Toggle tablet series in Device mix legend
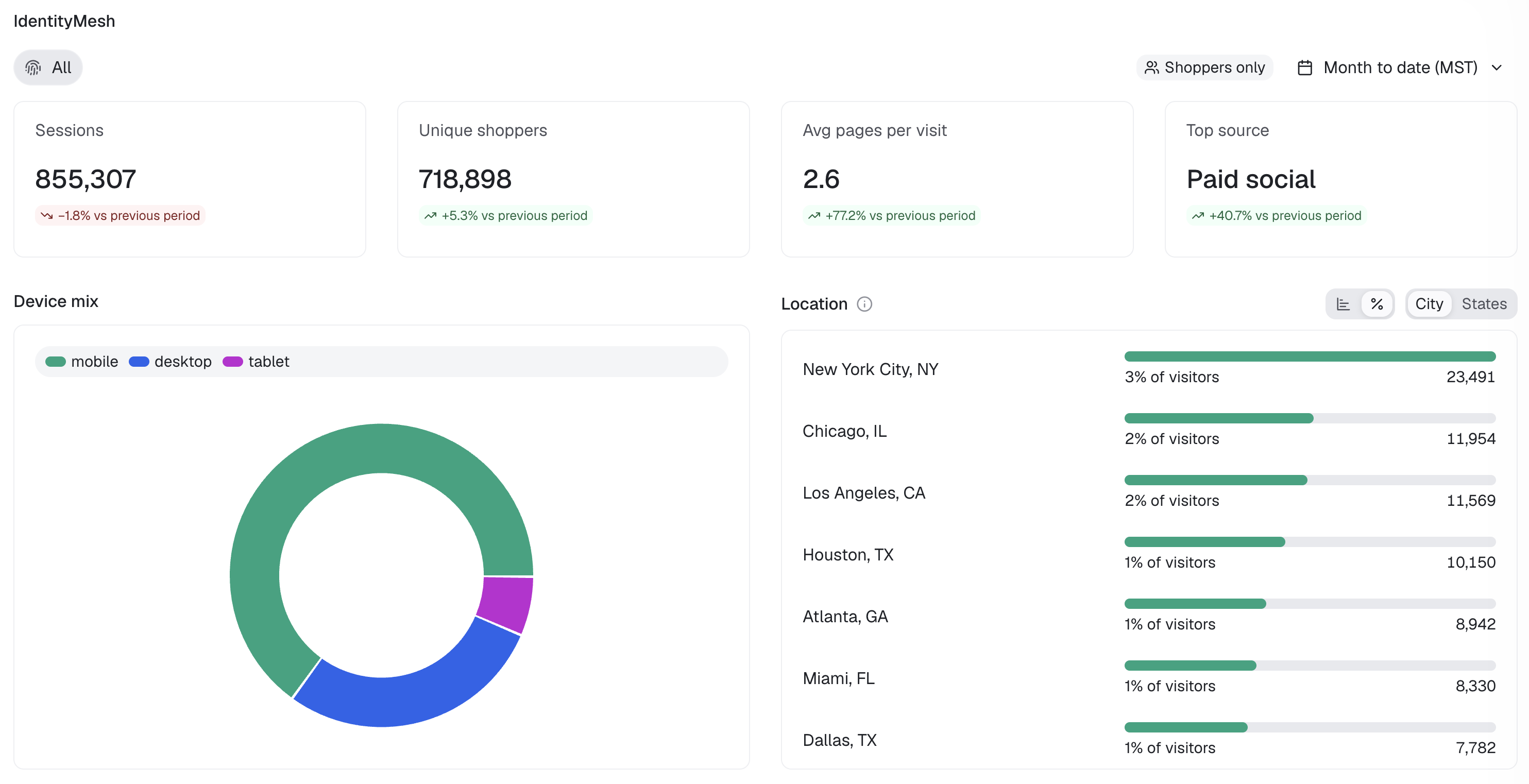Image resolution: width=1529 pixels, height=784 pixels. pos(256,362)
